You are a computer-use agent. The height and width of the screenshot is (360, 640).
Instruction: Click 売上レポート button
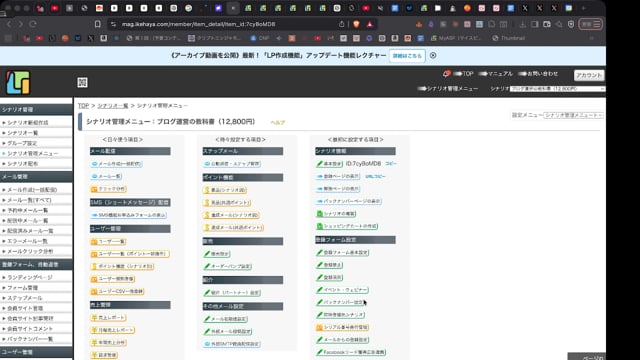[108, 318]
